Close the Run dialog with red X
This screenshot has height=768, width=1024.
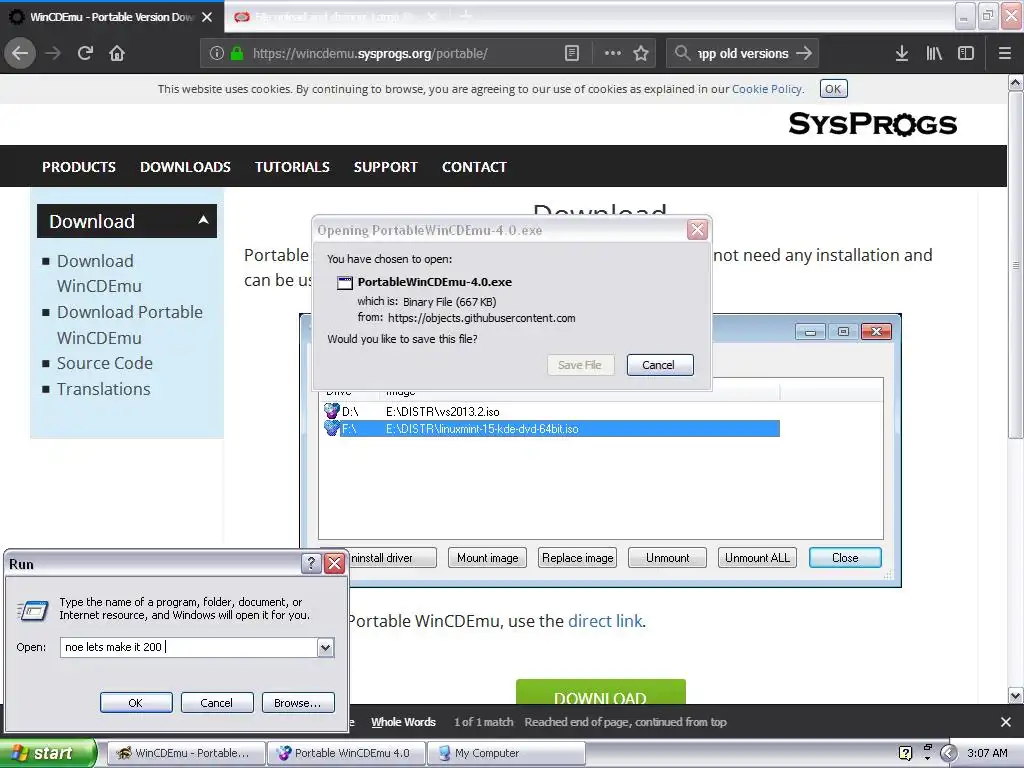click(x=334, y=564)
